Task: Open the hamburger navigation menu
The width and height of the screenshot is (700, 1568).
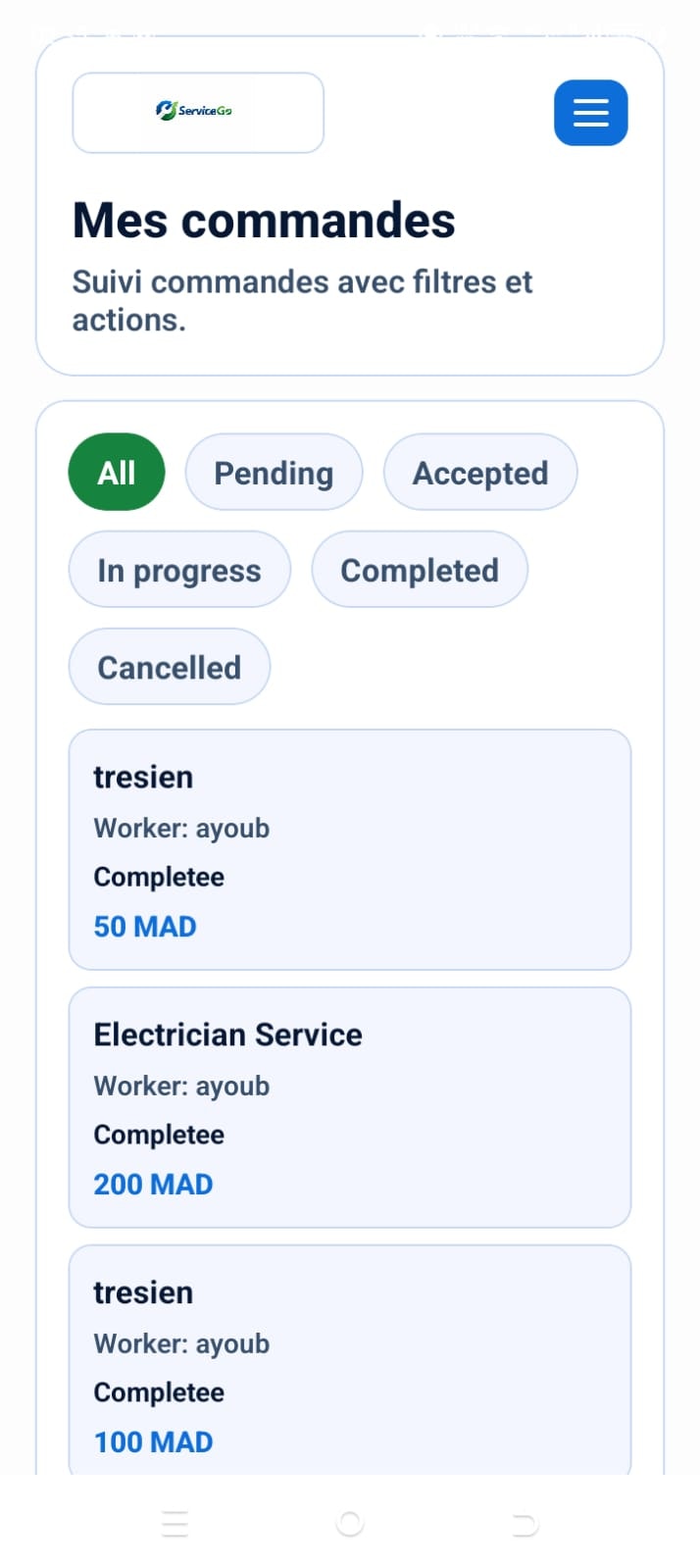Action: point(590,113)
